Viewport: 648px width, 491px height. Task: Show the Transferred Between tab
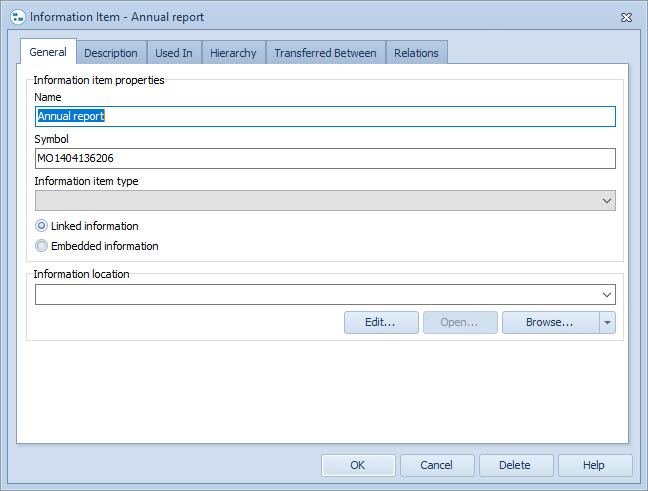tap(325, 53)
